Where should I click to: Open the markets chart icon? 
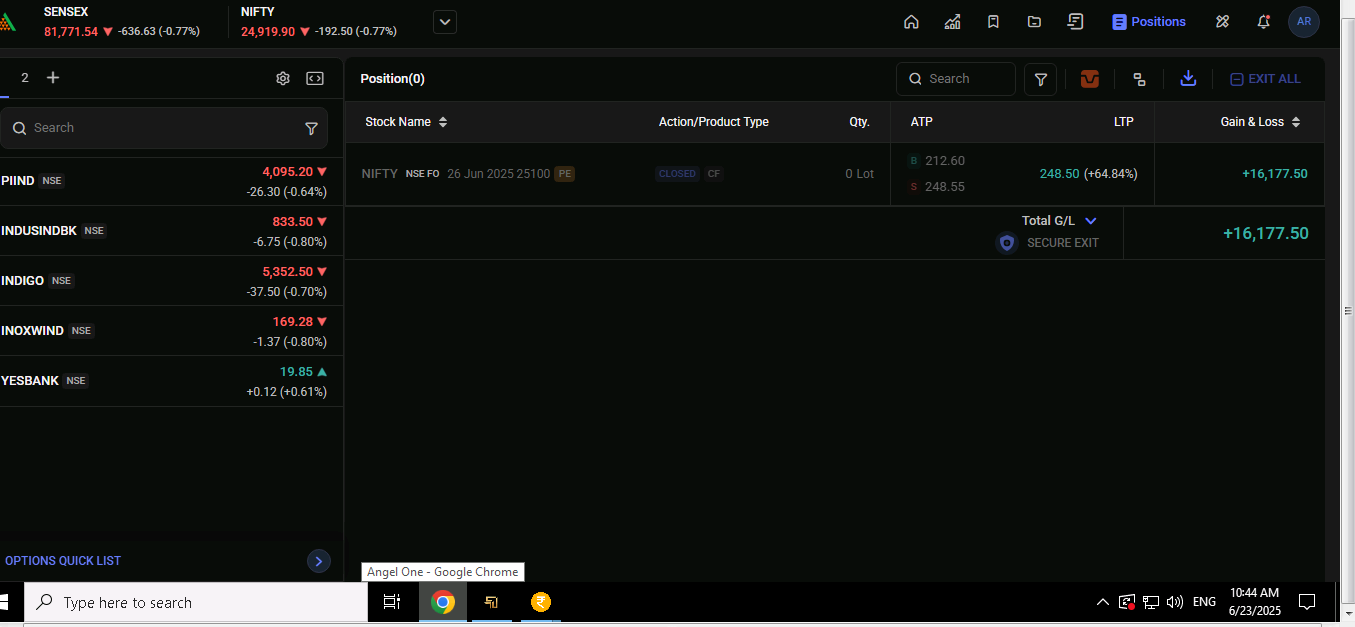(x=952, y=22)
